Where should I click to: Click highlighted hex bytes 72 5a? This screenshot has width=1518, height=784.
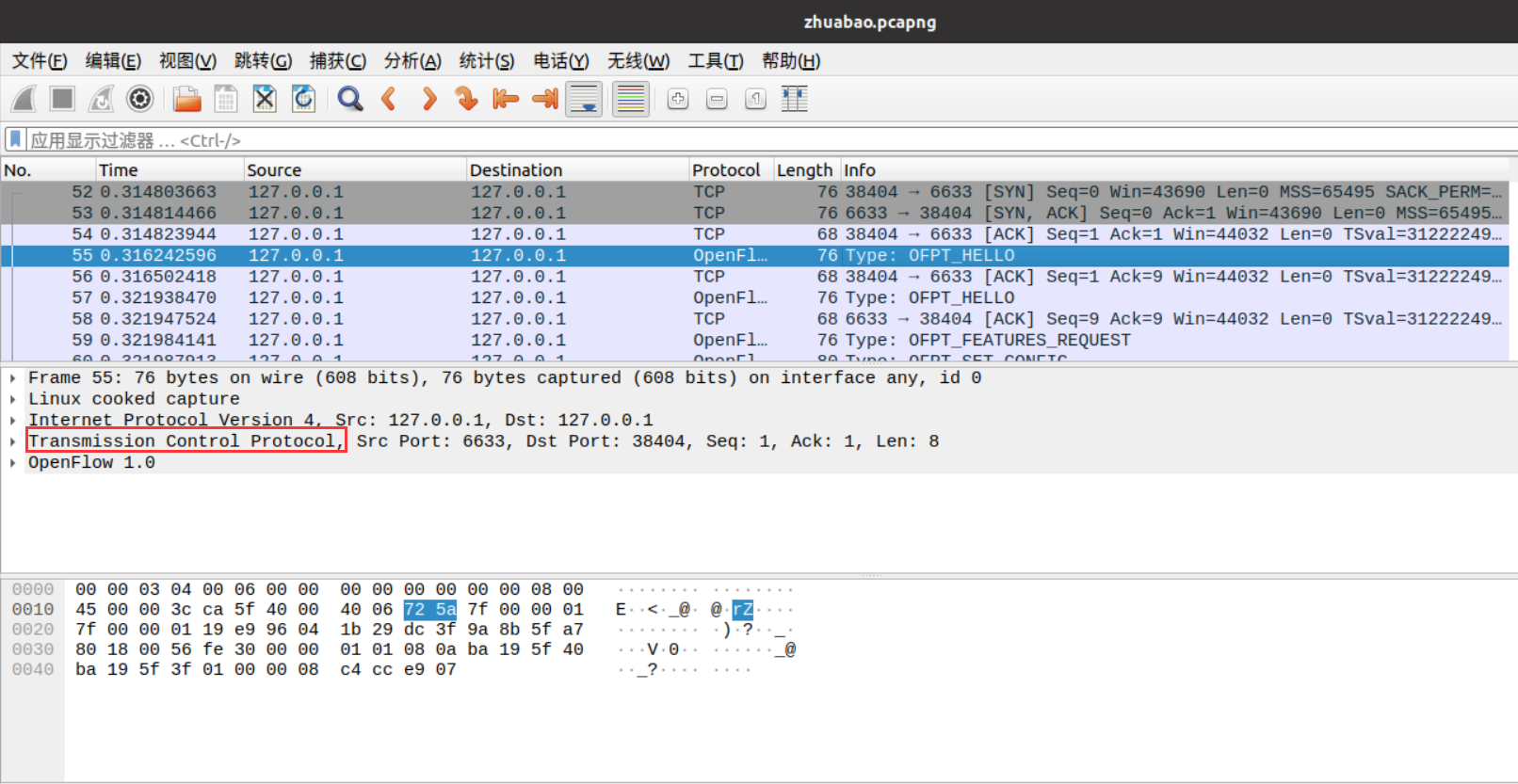pos(430,610)
